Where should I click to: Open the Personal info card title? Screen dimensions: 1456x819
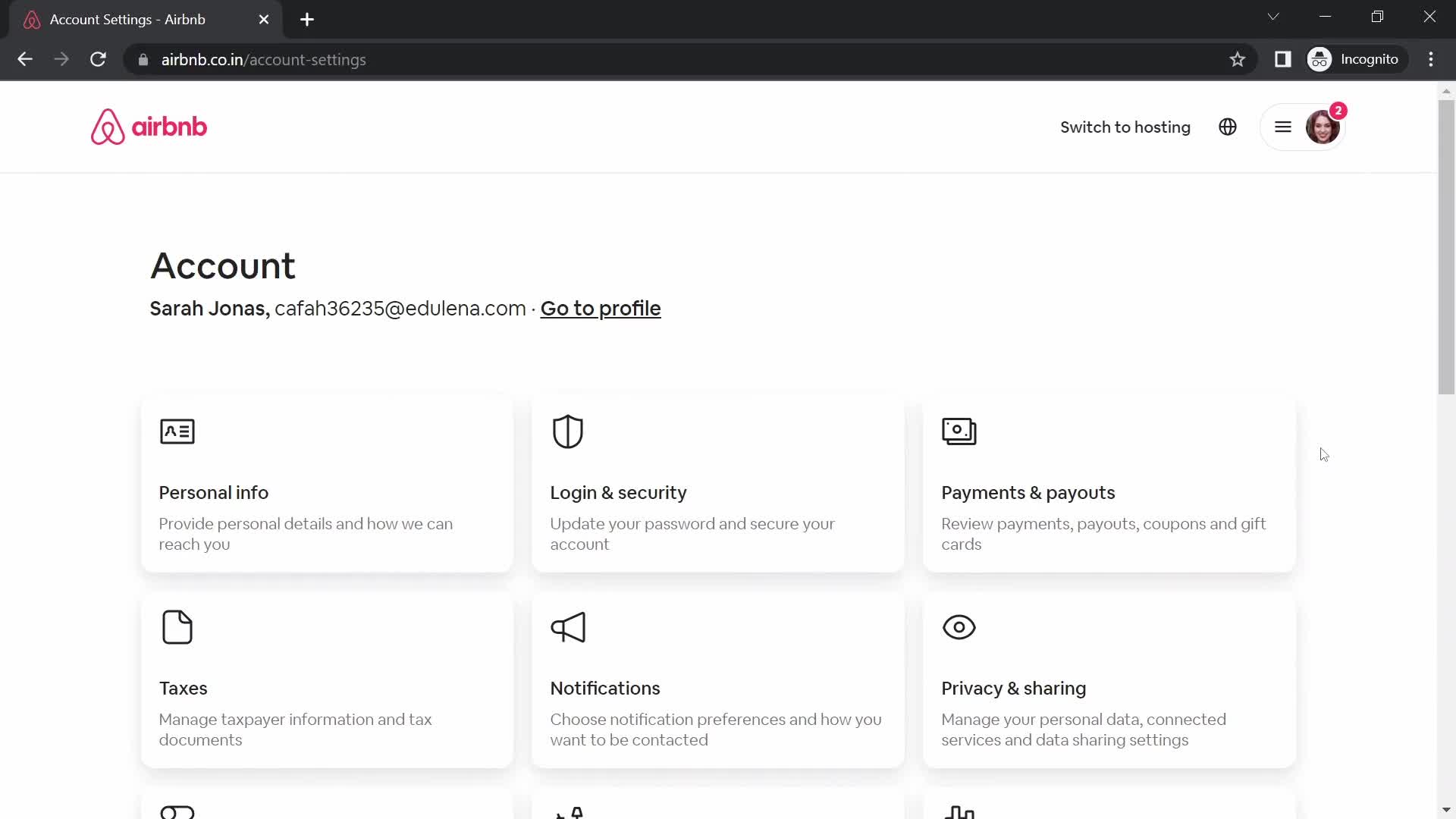click(x=214, y=493)
